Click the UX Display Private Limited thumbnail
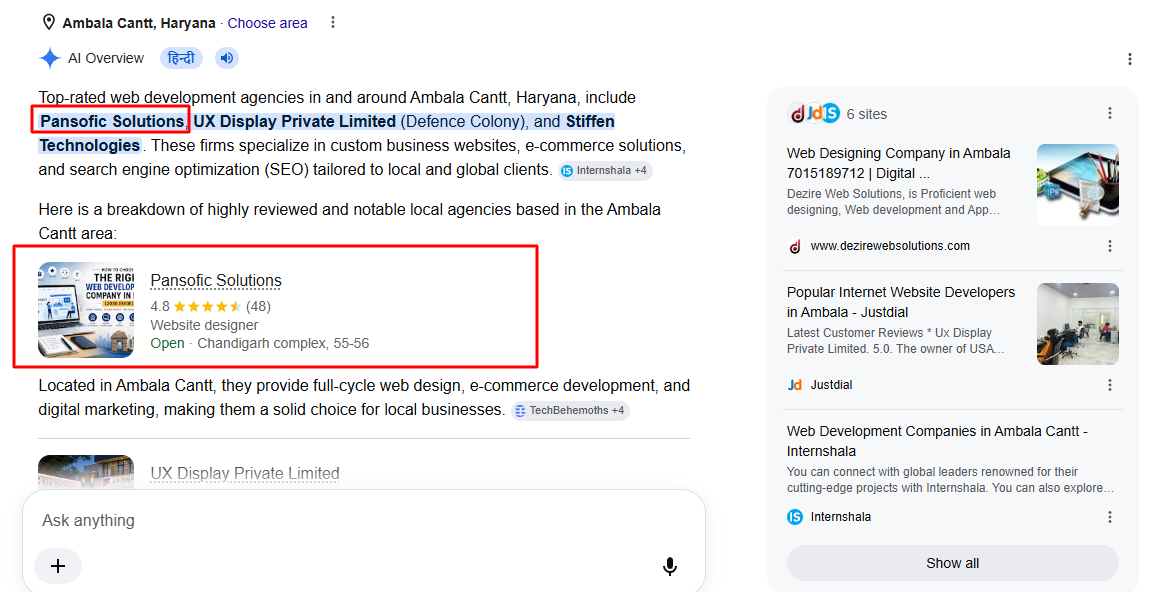Screen dimensions: 1152x592 [x=86, y=472]
